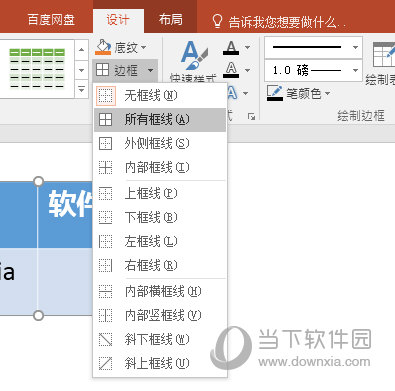The height and width of the screenshot is (391, 395).
Task: Switch to the 布局 tab
Action: click(x=171, y=20)
